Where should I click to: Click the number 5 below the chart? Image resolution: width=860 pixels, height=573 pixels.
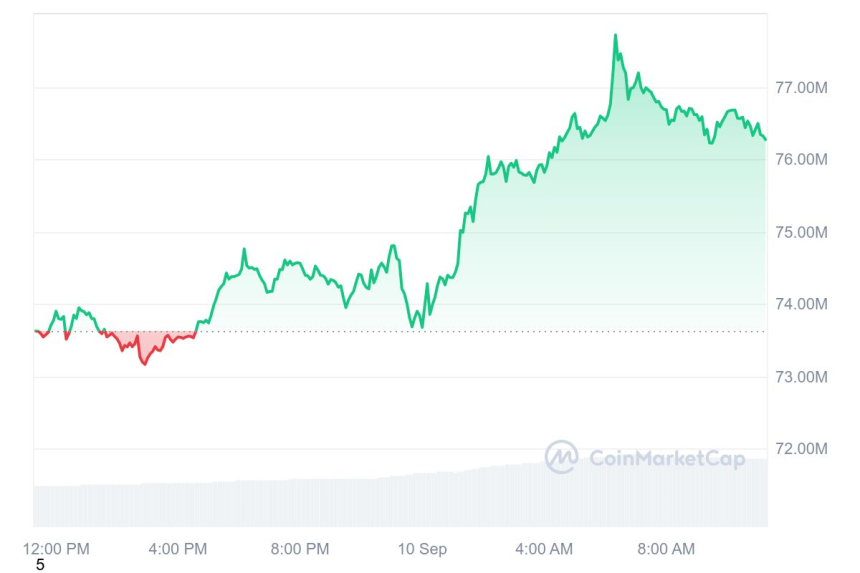40,565
